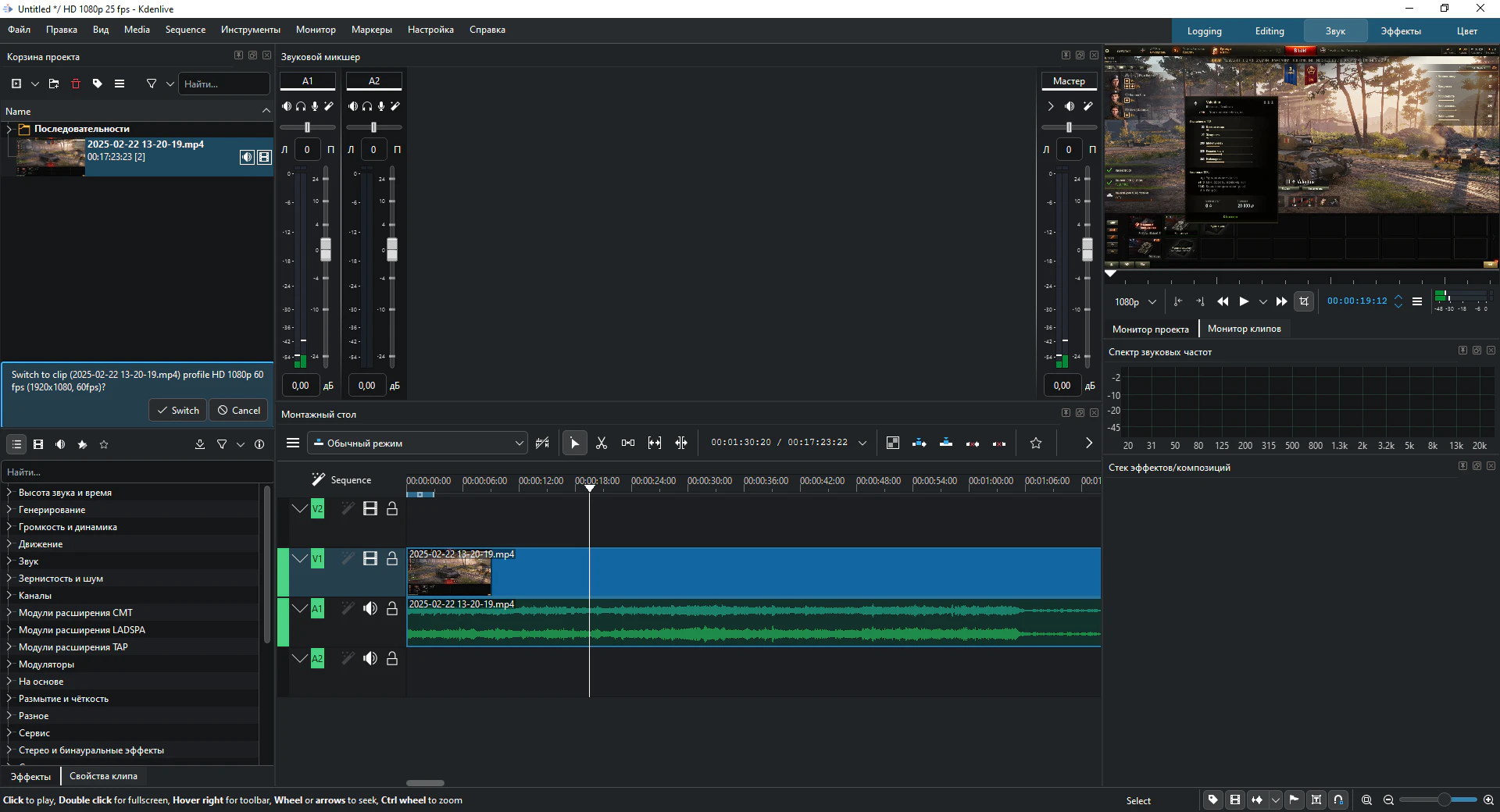This screenshot has width=1500, height=812.
Task: Open the 1080p preview resolution dropdown
Action: pyautogui.click(x=1135, y=302)
